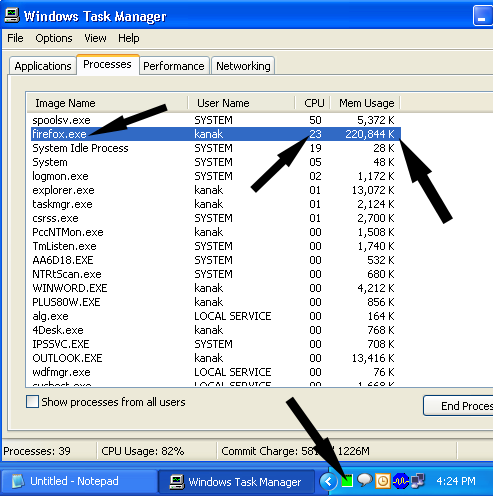Click the 13,072 K memory value

point(373,190)
